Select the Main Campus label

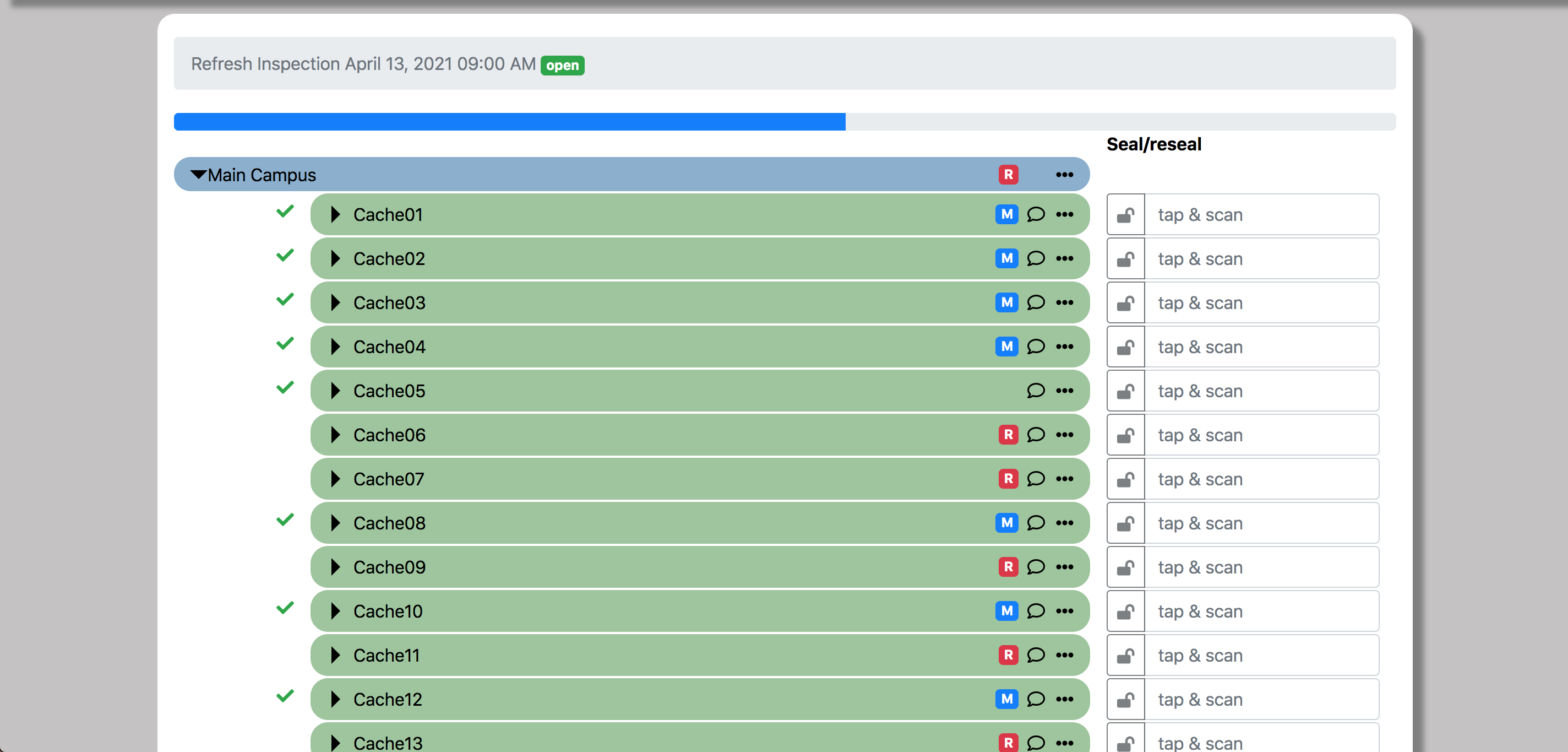(262, 175)
